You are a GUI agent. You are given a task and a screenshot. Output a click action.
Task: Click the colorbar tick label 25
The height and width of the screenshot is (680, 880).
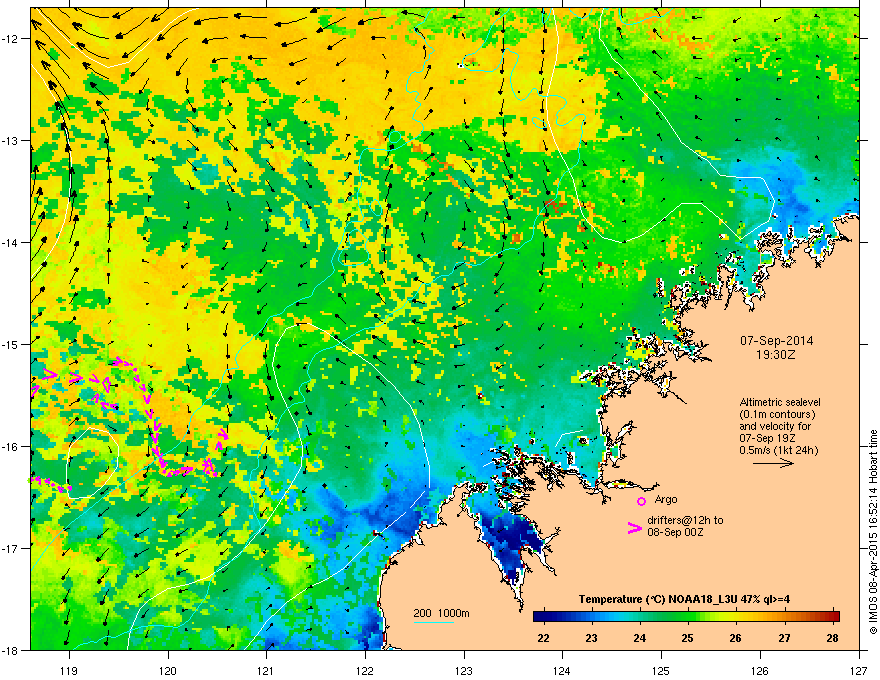pyautogui.click(x=688, y=638)
